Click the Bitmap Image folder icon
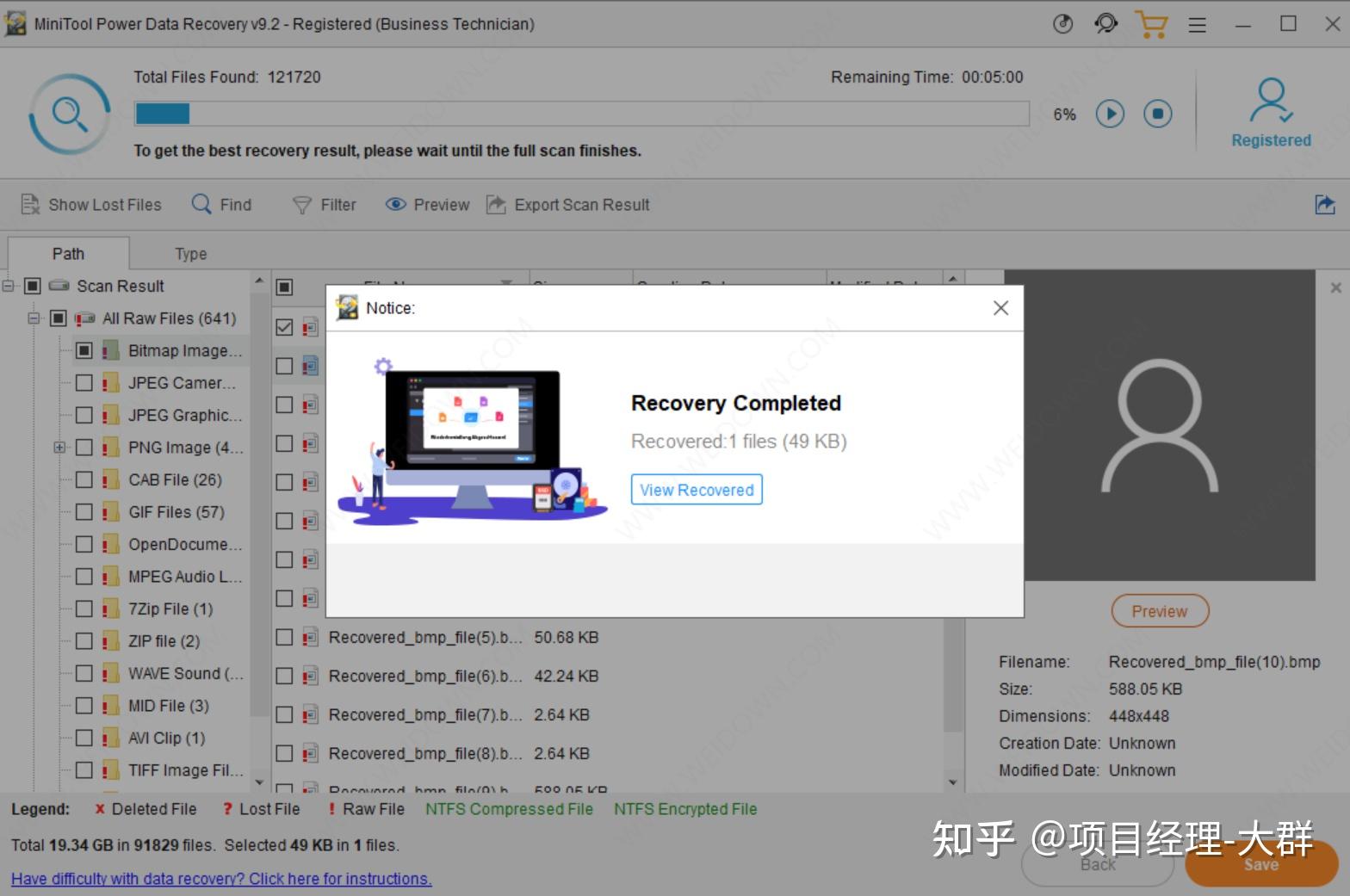 pyautogui.click(x=110, y=350)
